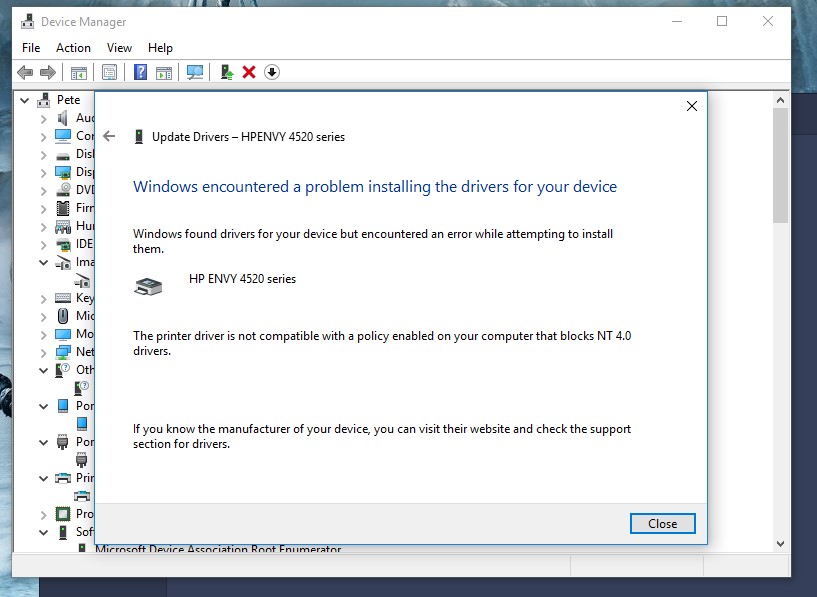
Task: Expand the Audio inputs tree category
Action: tap(44, 119)
